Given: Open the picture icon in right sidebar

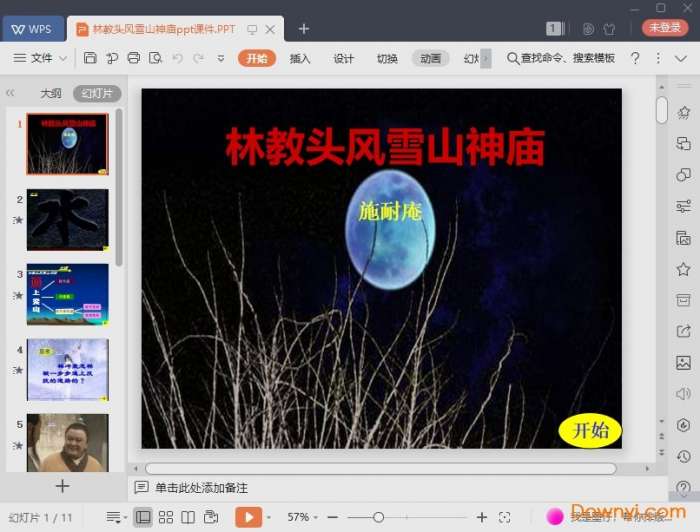Looking at the screenshot, I should [x=683, y=362].
